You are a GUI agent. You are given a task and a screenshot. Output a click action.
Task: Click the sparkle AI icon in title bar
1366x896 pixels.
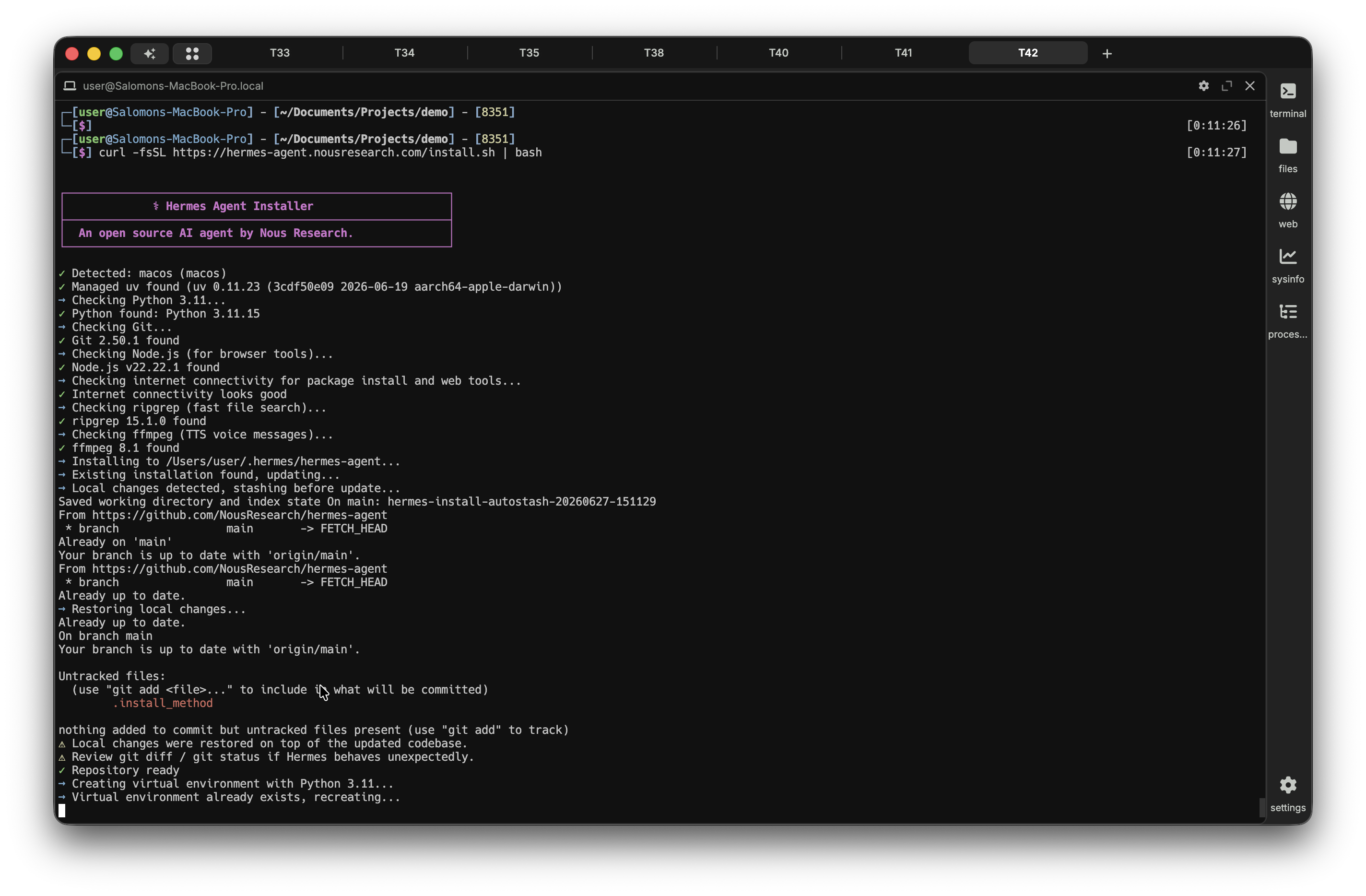[x=149, y=53]
